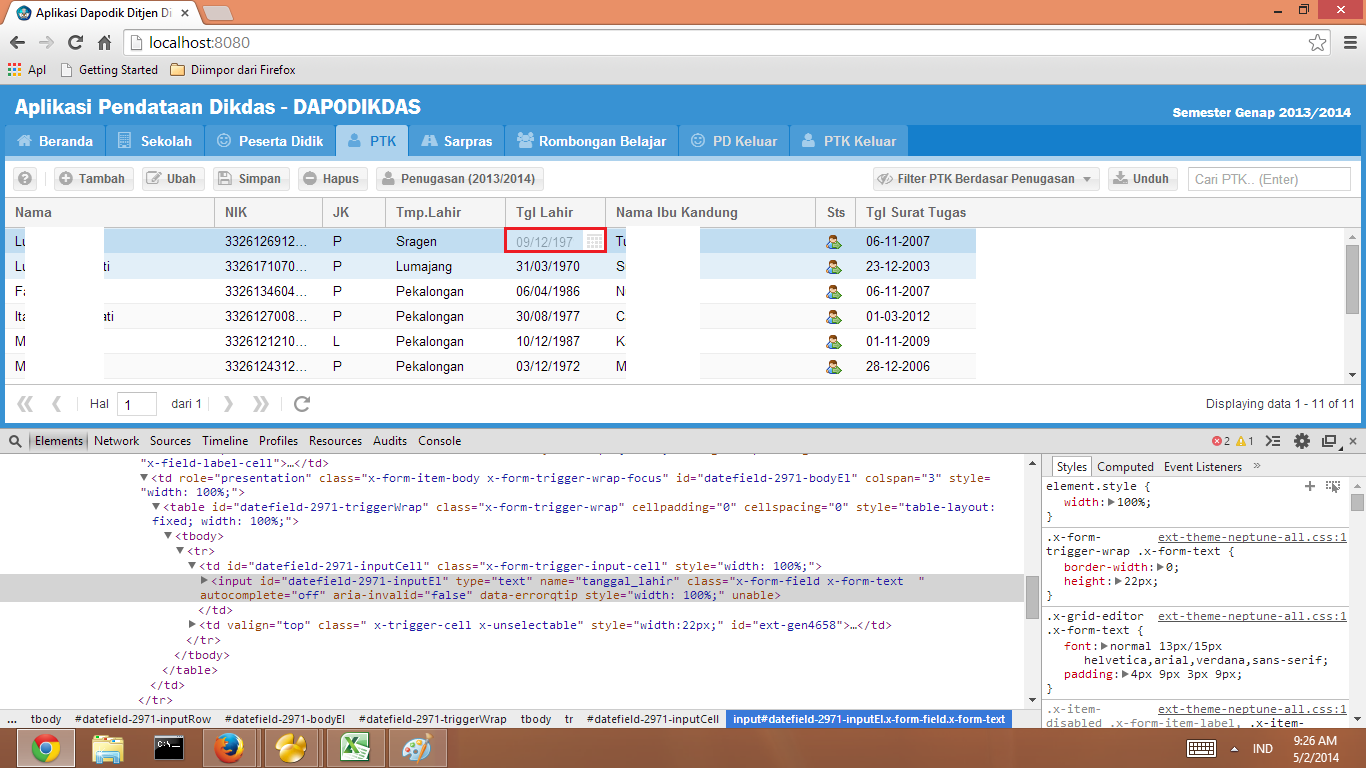The image size is (1366, 768).
Task: Click the Cari PTK search field
Action: (1269, 179)
